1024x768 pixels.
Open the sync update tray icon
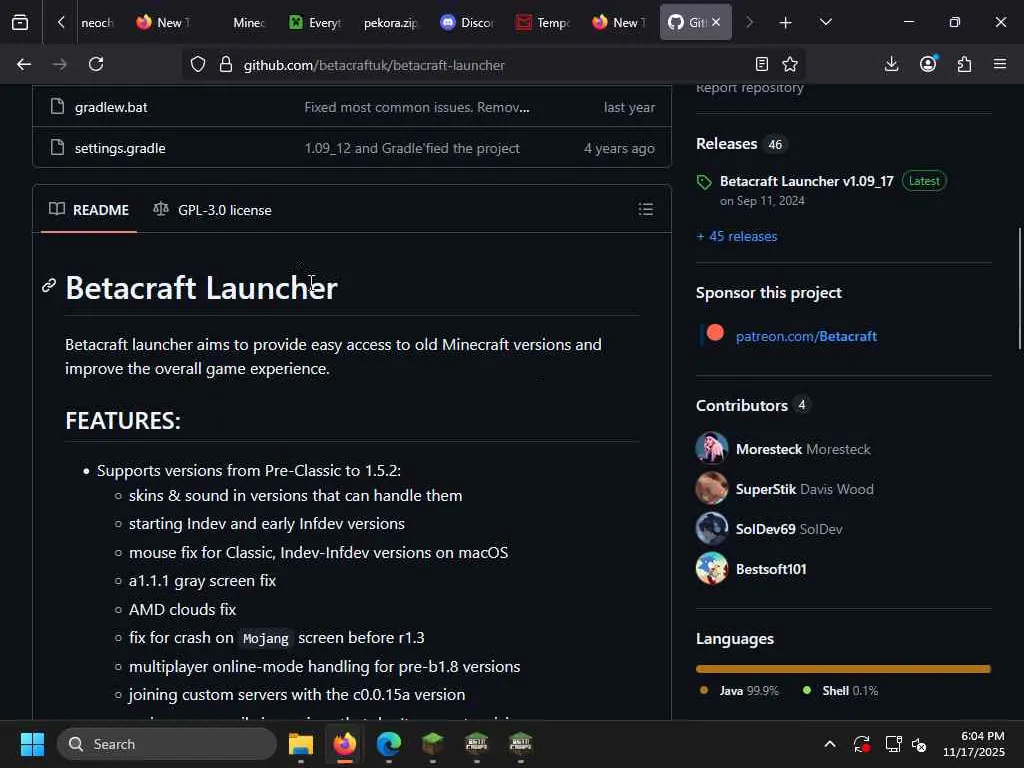tap(861, 744)
